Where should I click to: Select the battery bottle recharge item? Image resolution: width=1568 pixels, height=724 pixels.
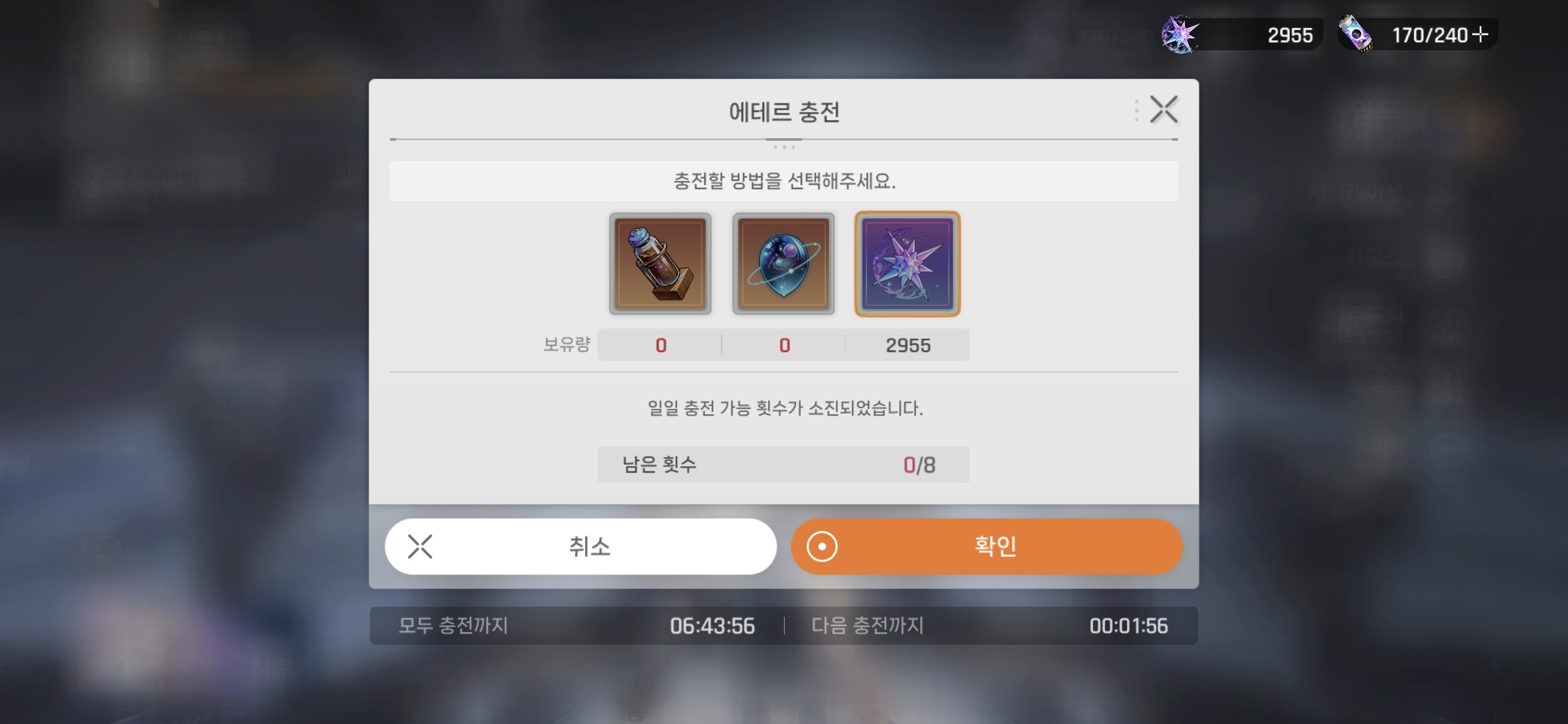(x=660, y=263)
